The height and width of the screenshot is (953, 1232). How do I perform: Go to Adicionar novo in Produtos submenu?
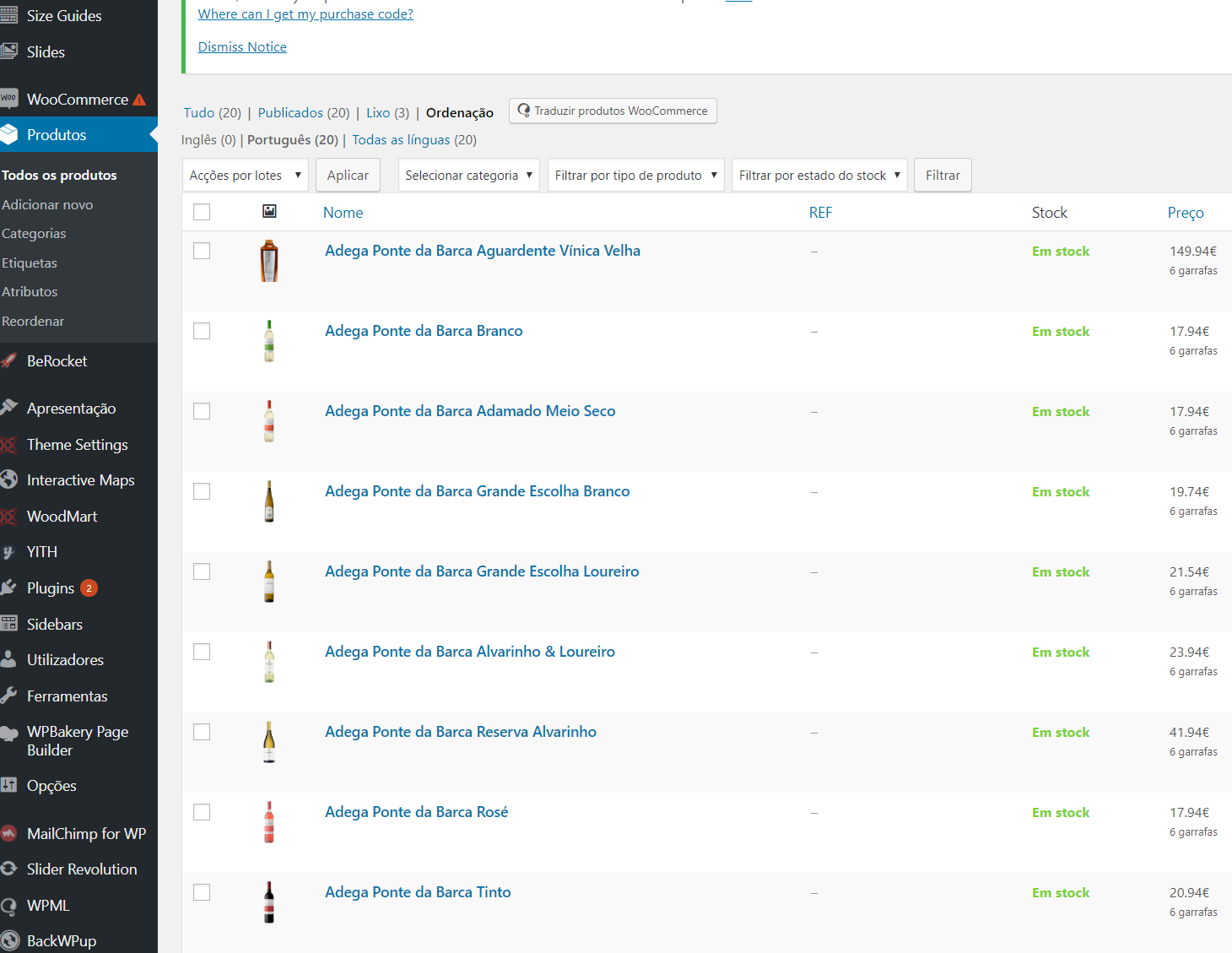(47, 204)
